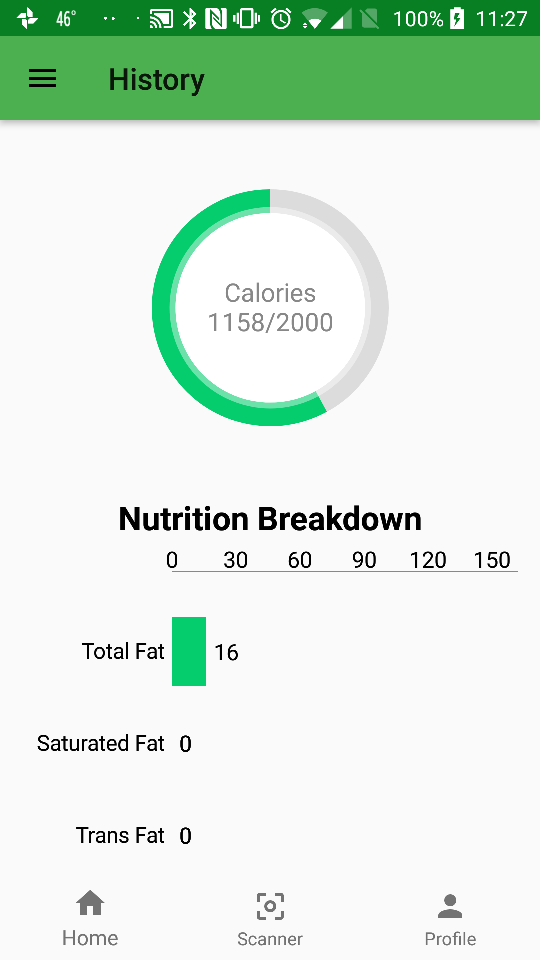Viewport: 540px width, 960px height.
Task: Open the Profile person icon
Action: [x=450, y=906]
